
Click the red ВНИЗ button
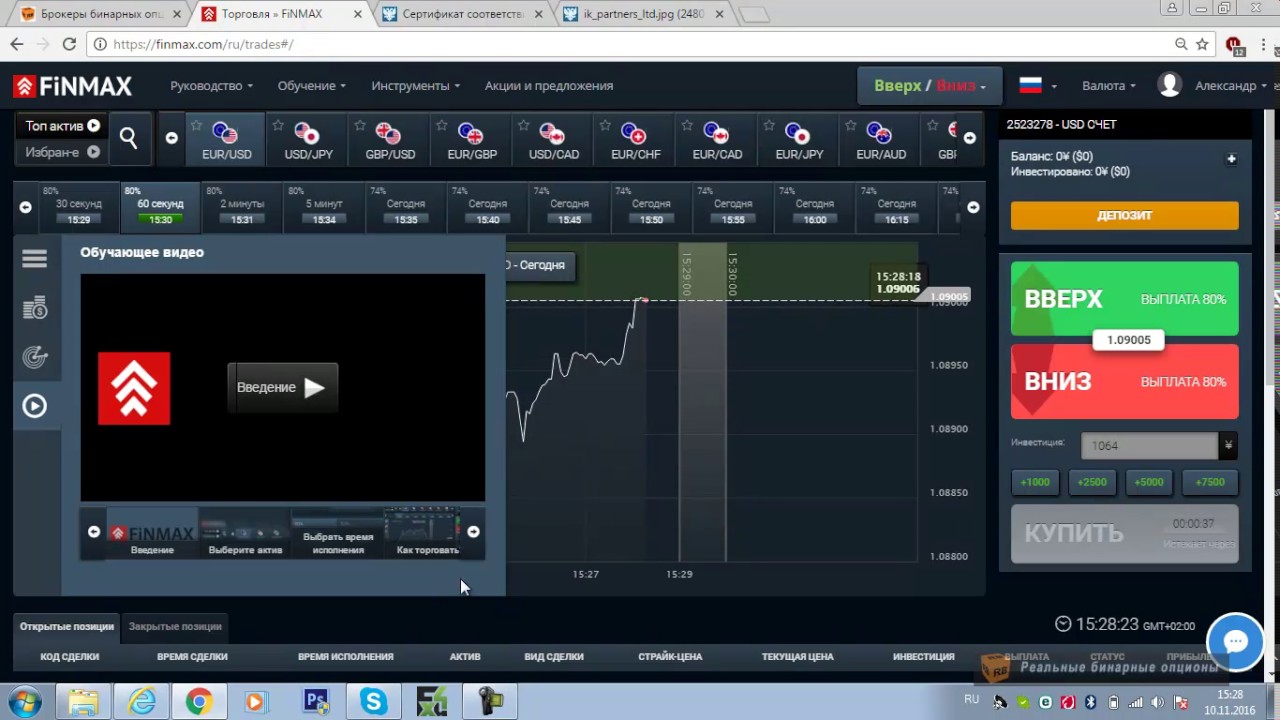1124,382
